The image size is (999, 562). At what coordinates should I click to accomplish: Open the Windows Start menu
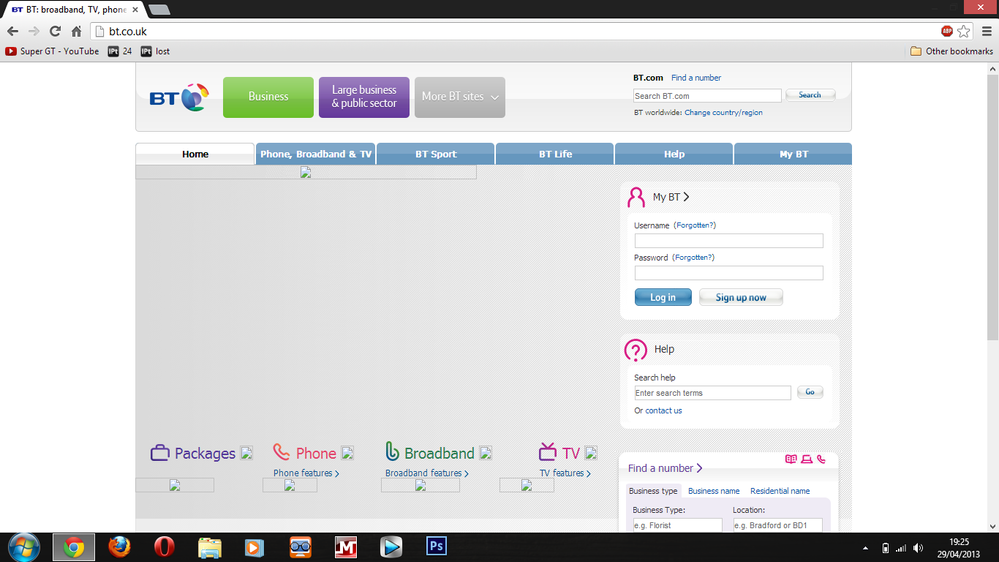tap(24, 547)
